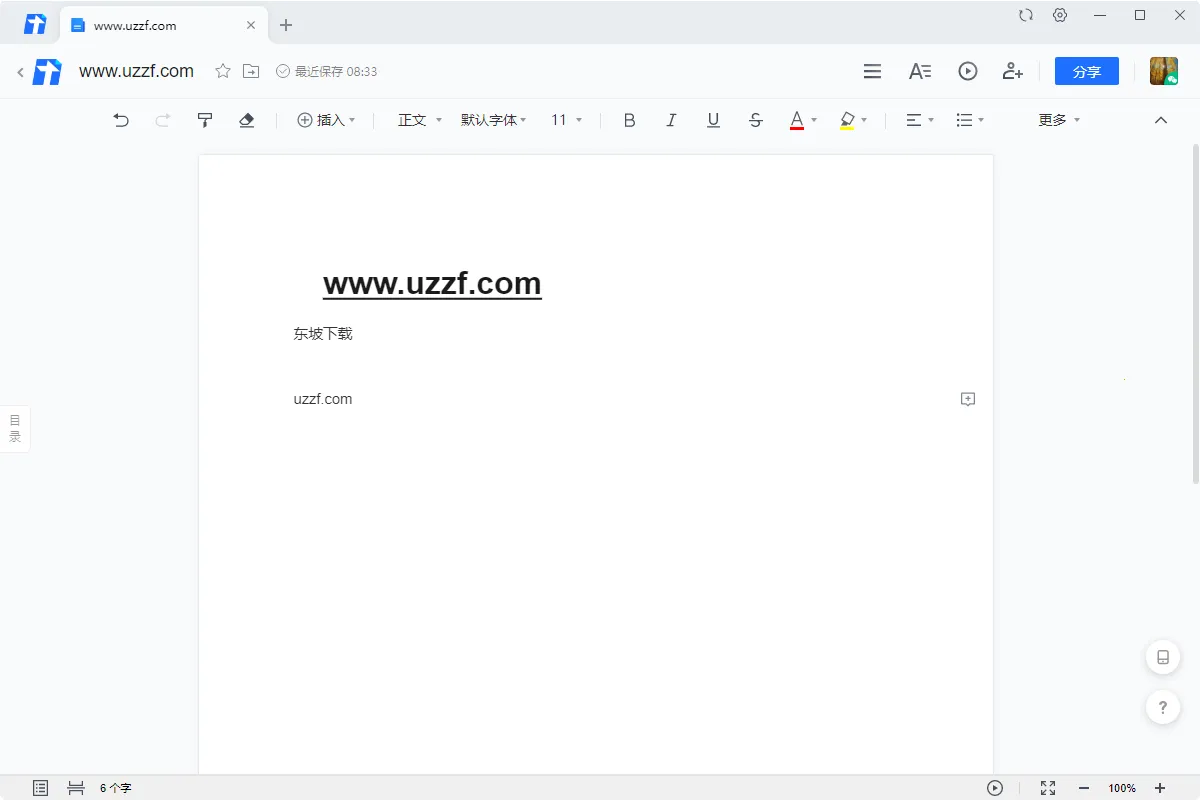This screenshot has height=800, width=1200.
Task: Click the move-to-folder icon
Action: (251, 71)
